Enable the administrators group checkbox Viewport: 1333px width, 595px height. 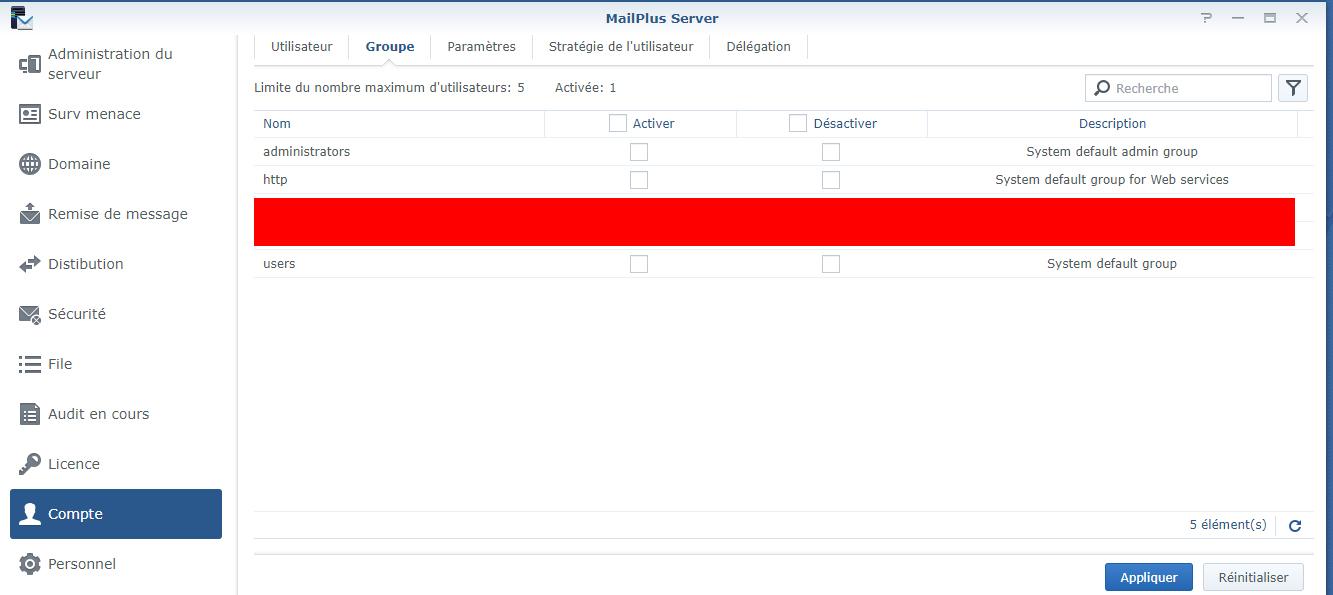[639, 152]
